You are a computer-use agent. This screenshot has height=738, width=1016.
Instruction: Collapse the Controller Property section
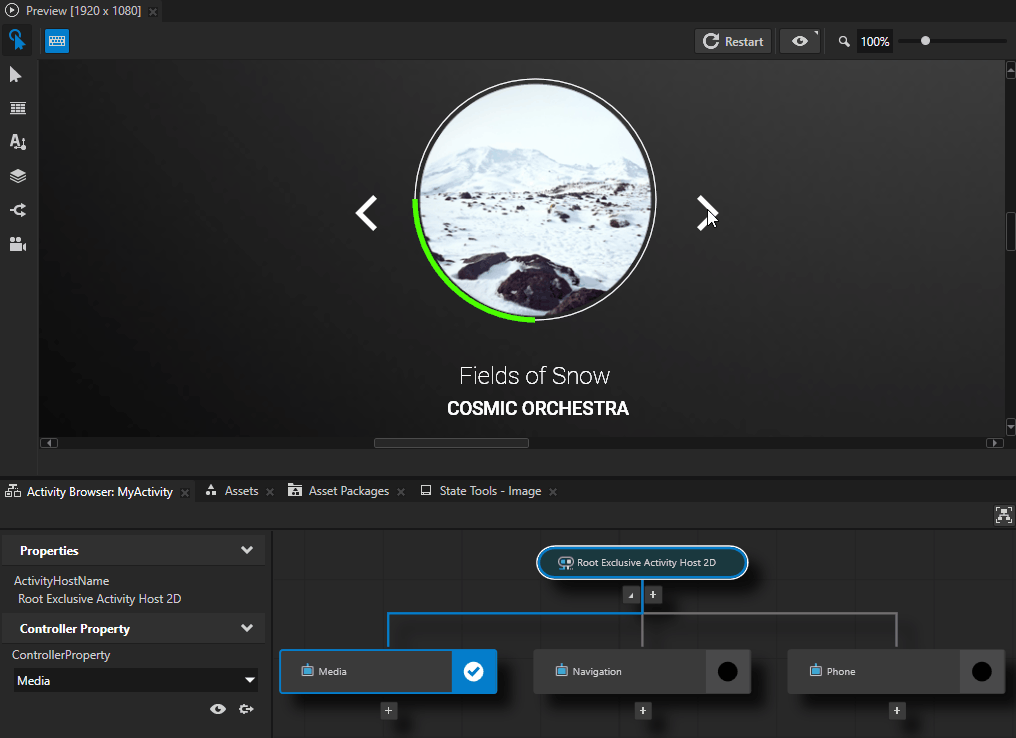click(246, 628)
